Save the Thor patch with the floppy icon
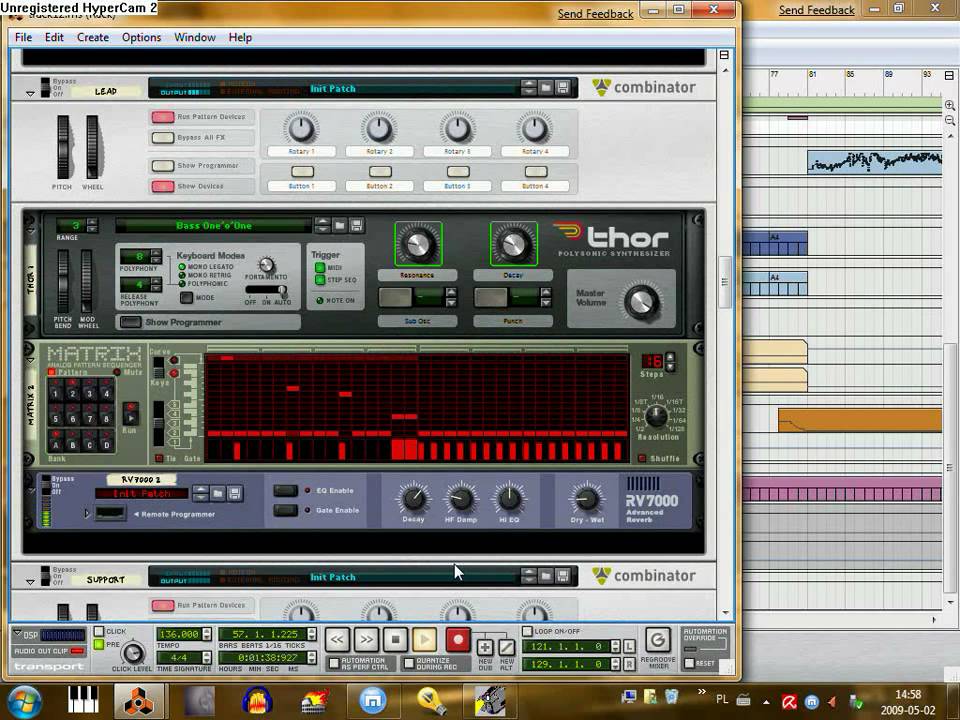 click(356, 226)
